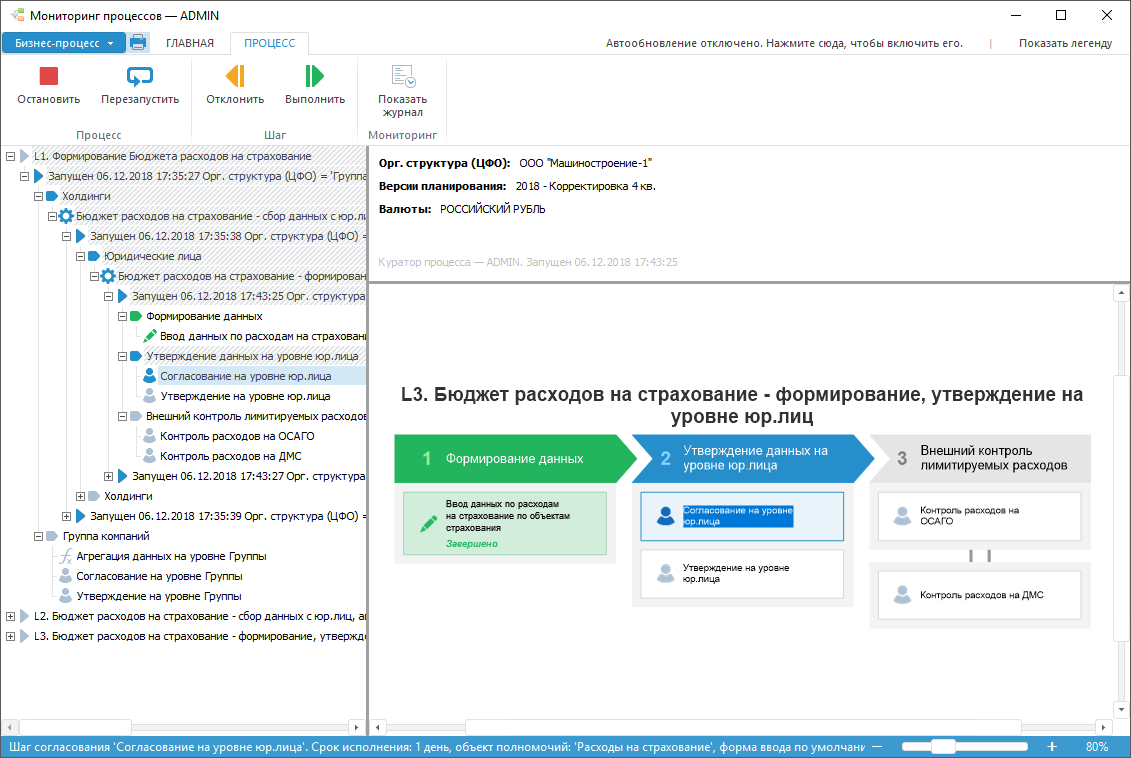
Task: Select step 1 Формирование данных header in diagram
Action: coord(514,458)
